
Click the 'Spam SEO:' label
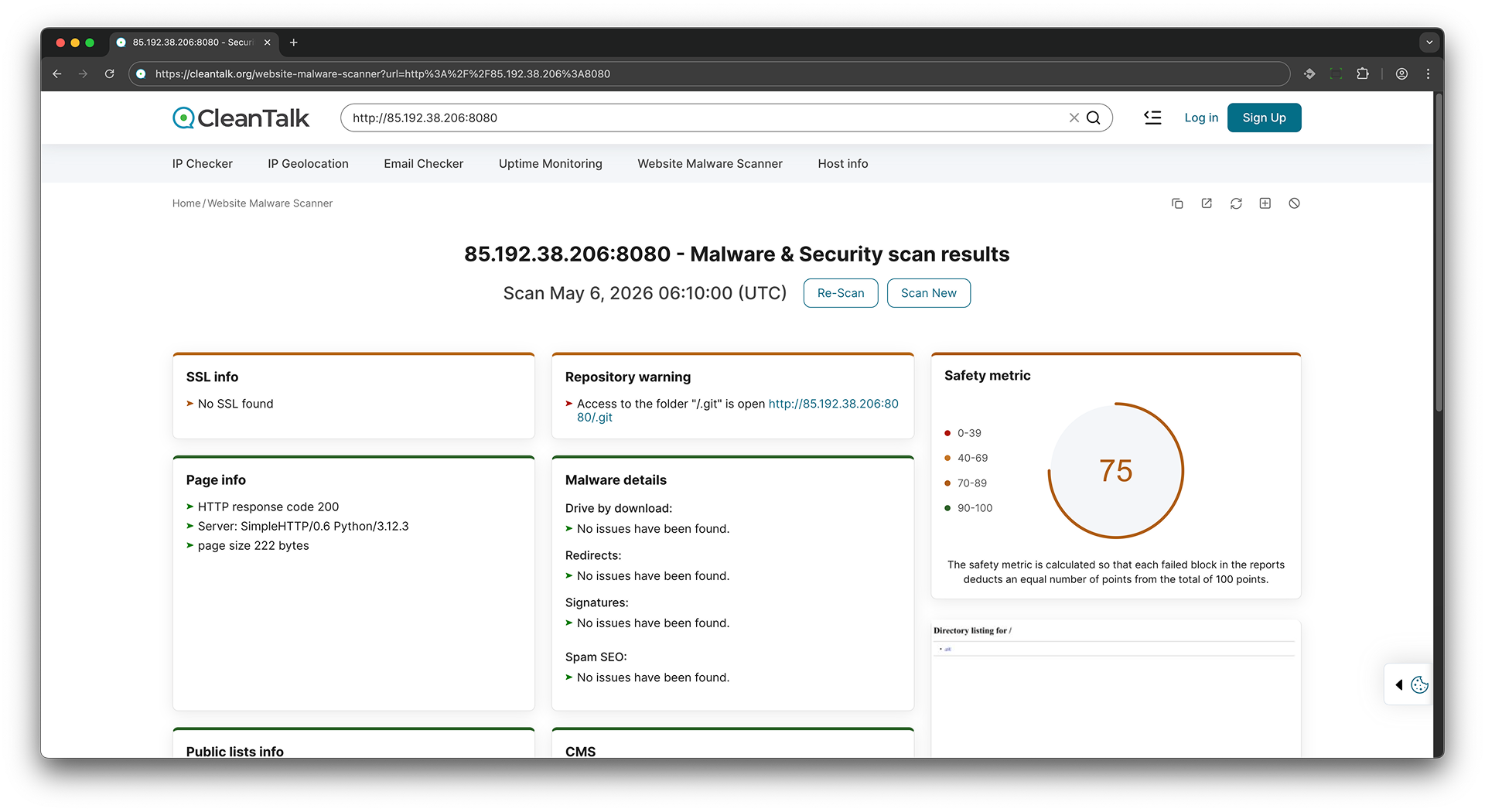[596, 657]
